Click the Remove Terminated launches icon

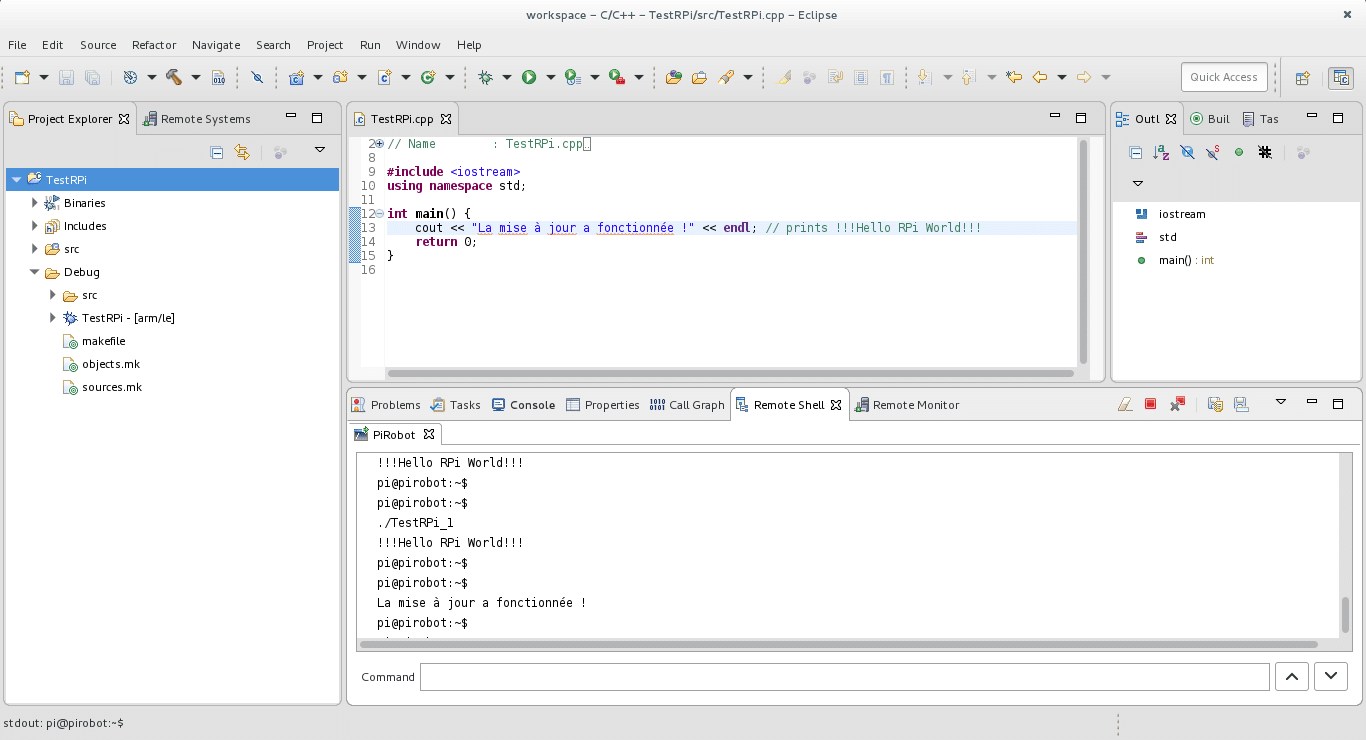(1177, 404)
